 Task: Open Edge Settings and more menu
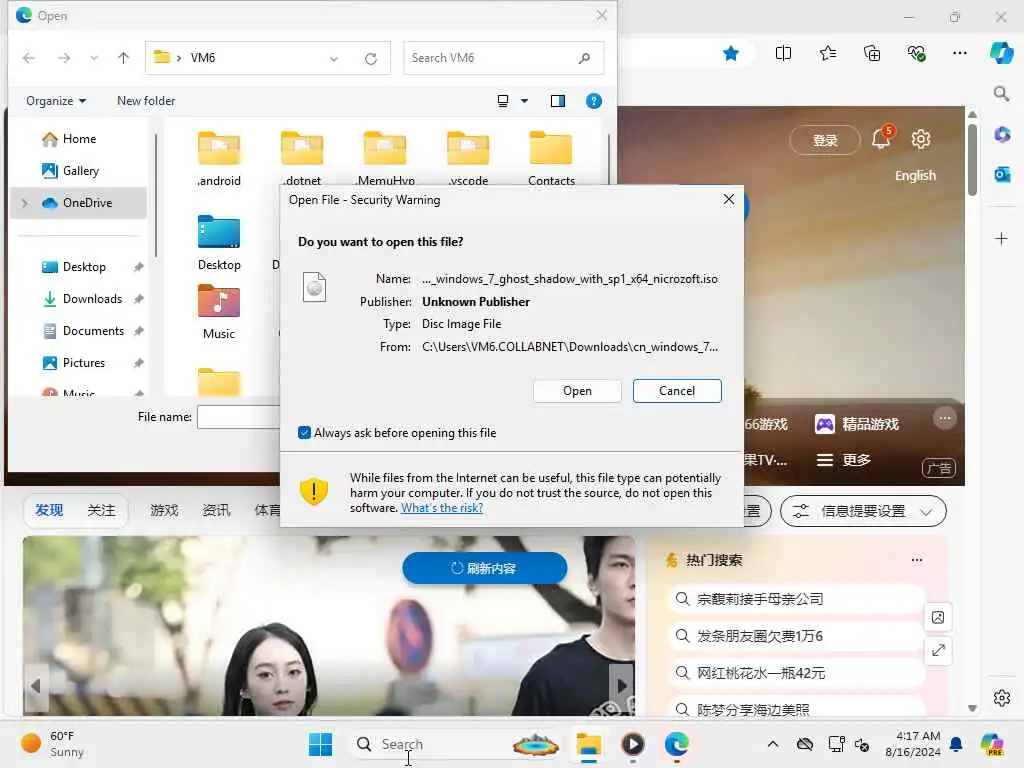(x=959, y=53)
